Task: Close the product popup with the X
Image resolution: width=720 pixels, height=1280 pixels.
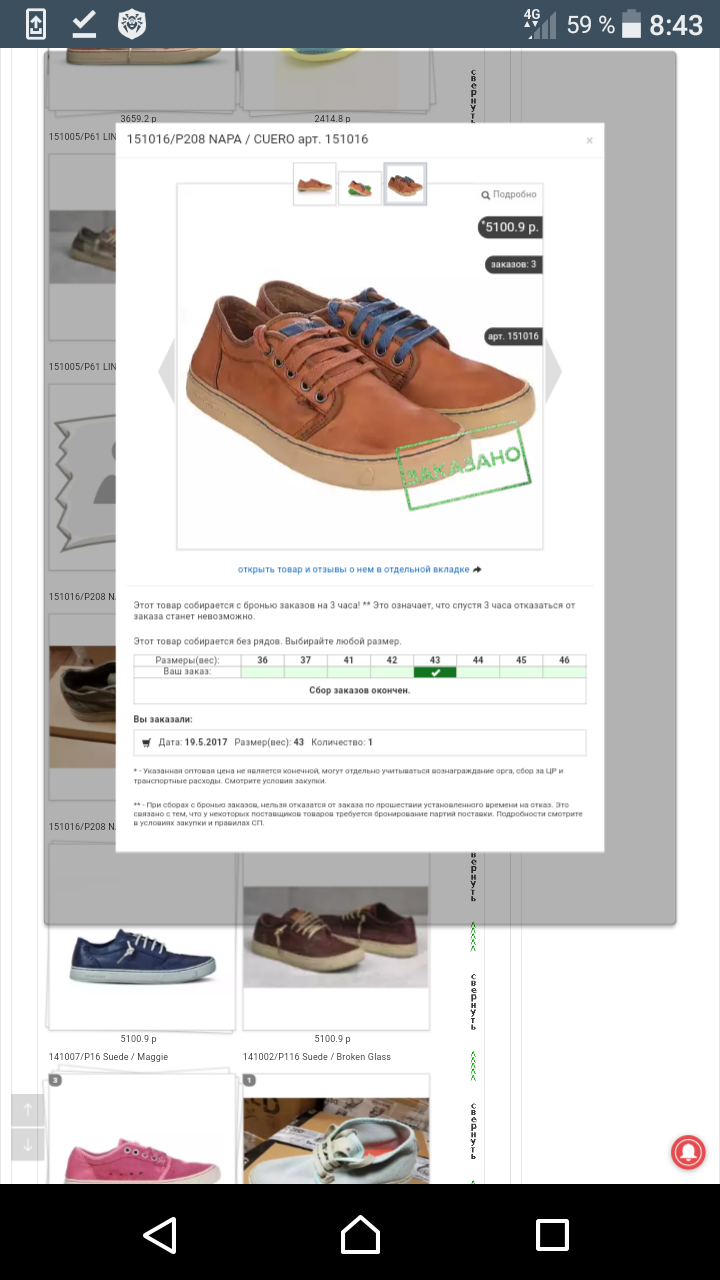Action: click(589, 140)
